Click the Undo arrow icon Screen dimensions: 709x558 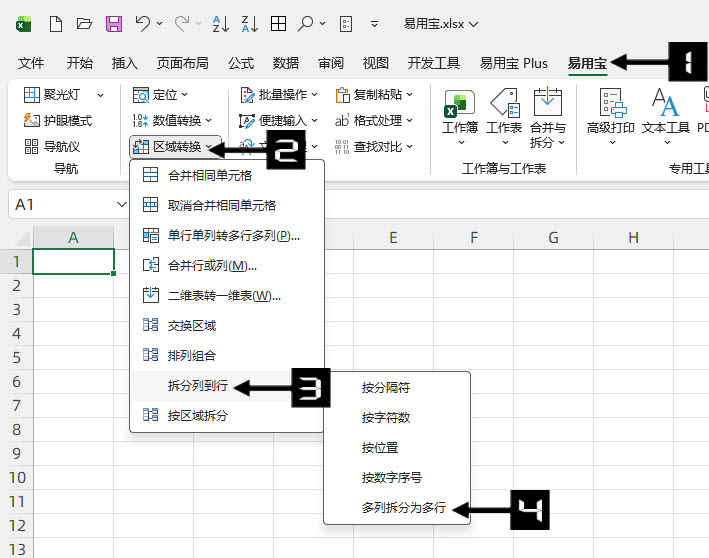143,23
